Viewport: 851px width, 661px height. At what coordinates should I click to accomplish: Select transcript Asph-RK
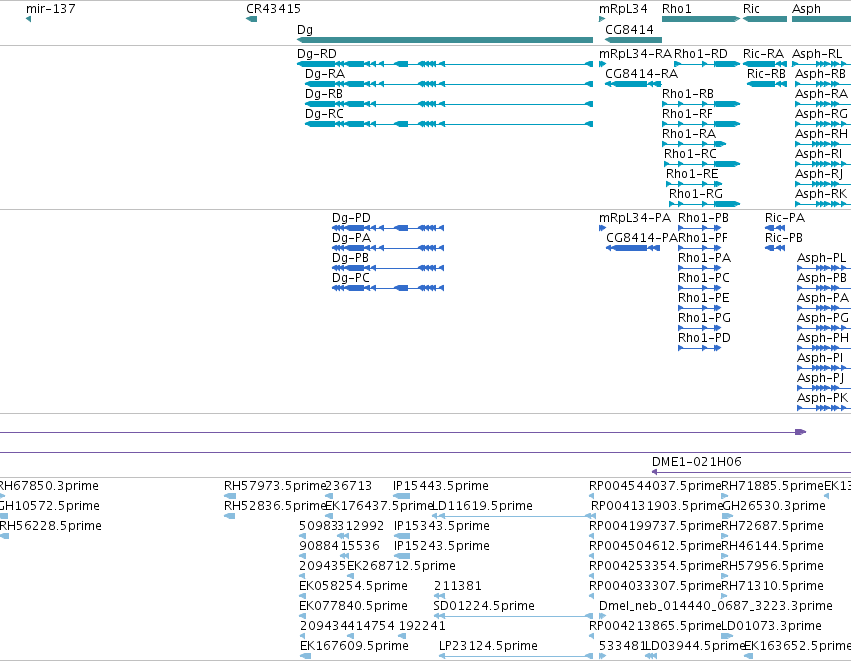point(823,205)
